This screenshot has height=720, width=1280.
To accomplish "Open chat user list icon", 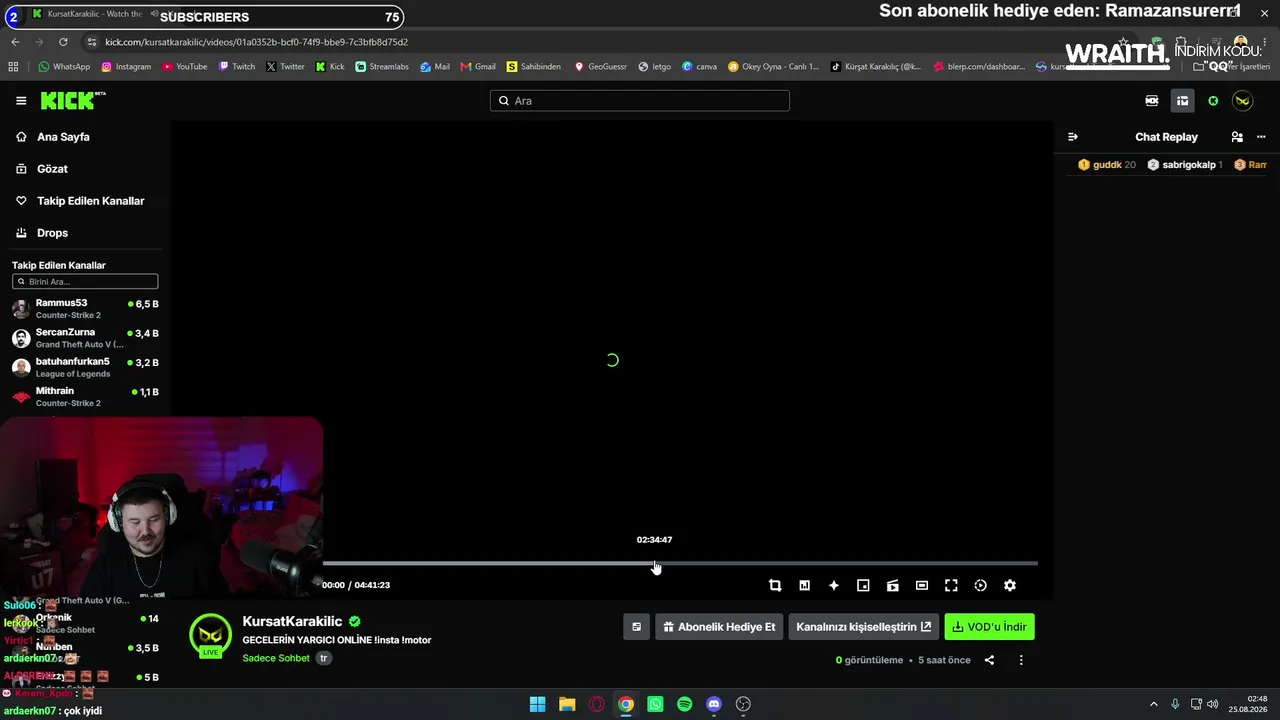I will [x=1237, y=137].
